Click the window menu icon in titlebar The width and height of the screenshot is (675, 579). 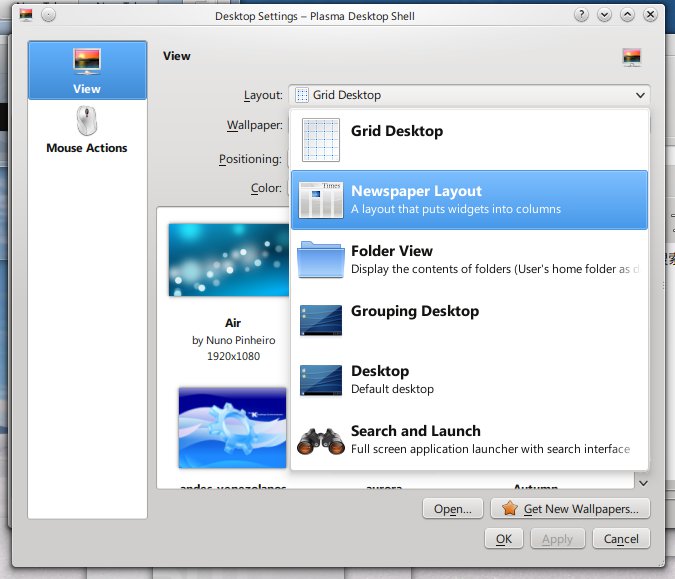[26, 15]
